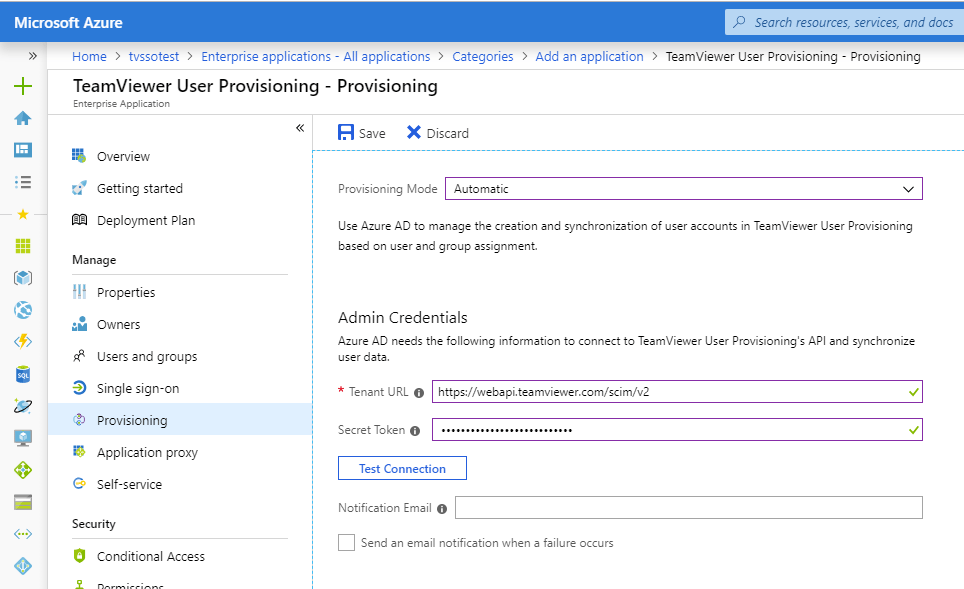
Task: Click the Notification Email info icon
Action: pyautogui.click(x=442, y=509)
